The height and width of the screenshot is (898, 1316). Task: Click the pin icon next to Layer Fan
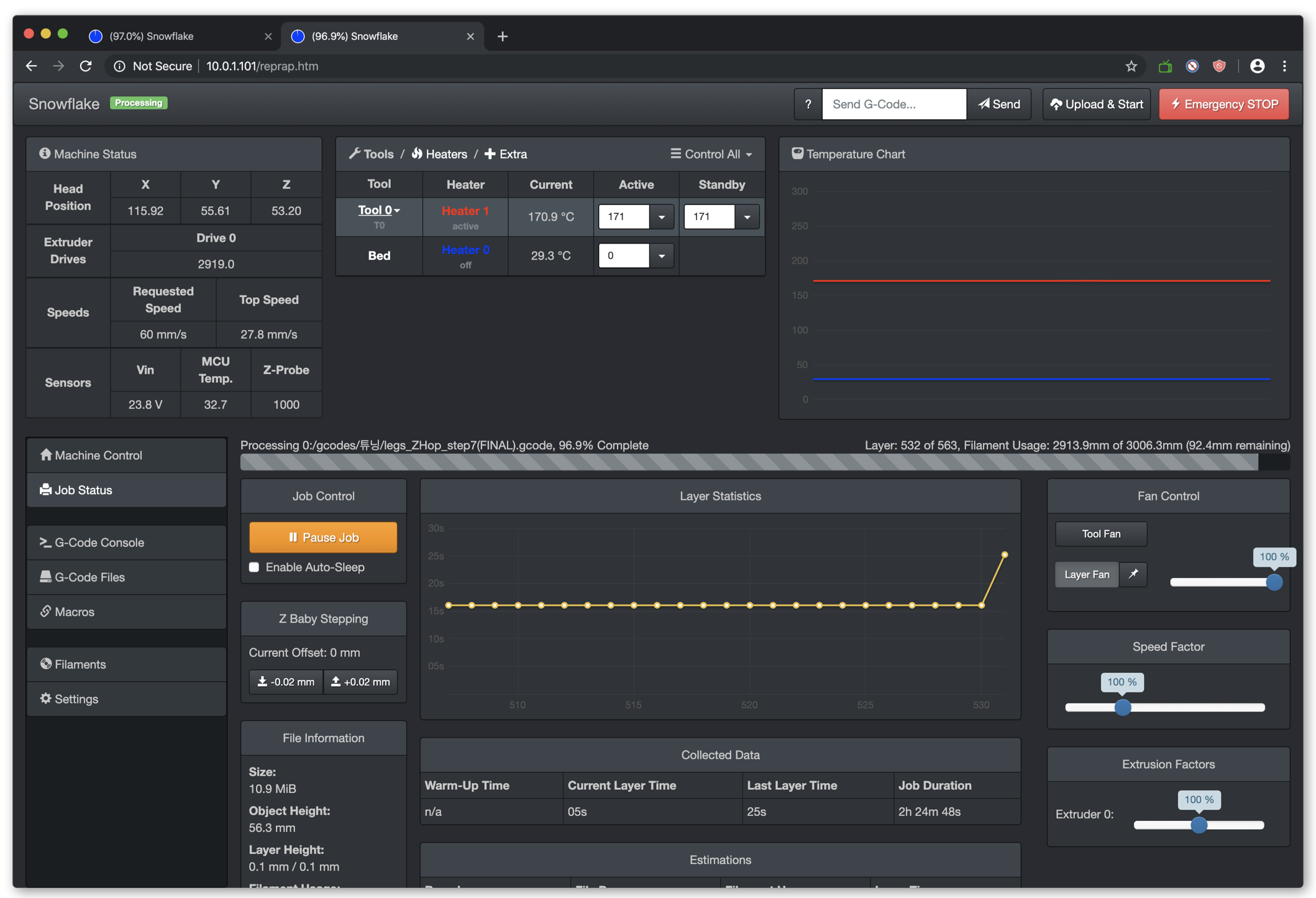point(1133,574)
